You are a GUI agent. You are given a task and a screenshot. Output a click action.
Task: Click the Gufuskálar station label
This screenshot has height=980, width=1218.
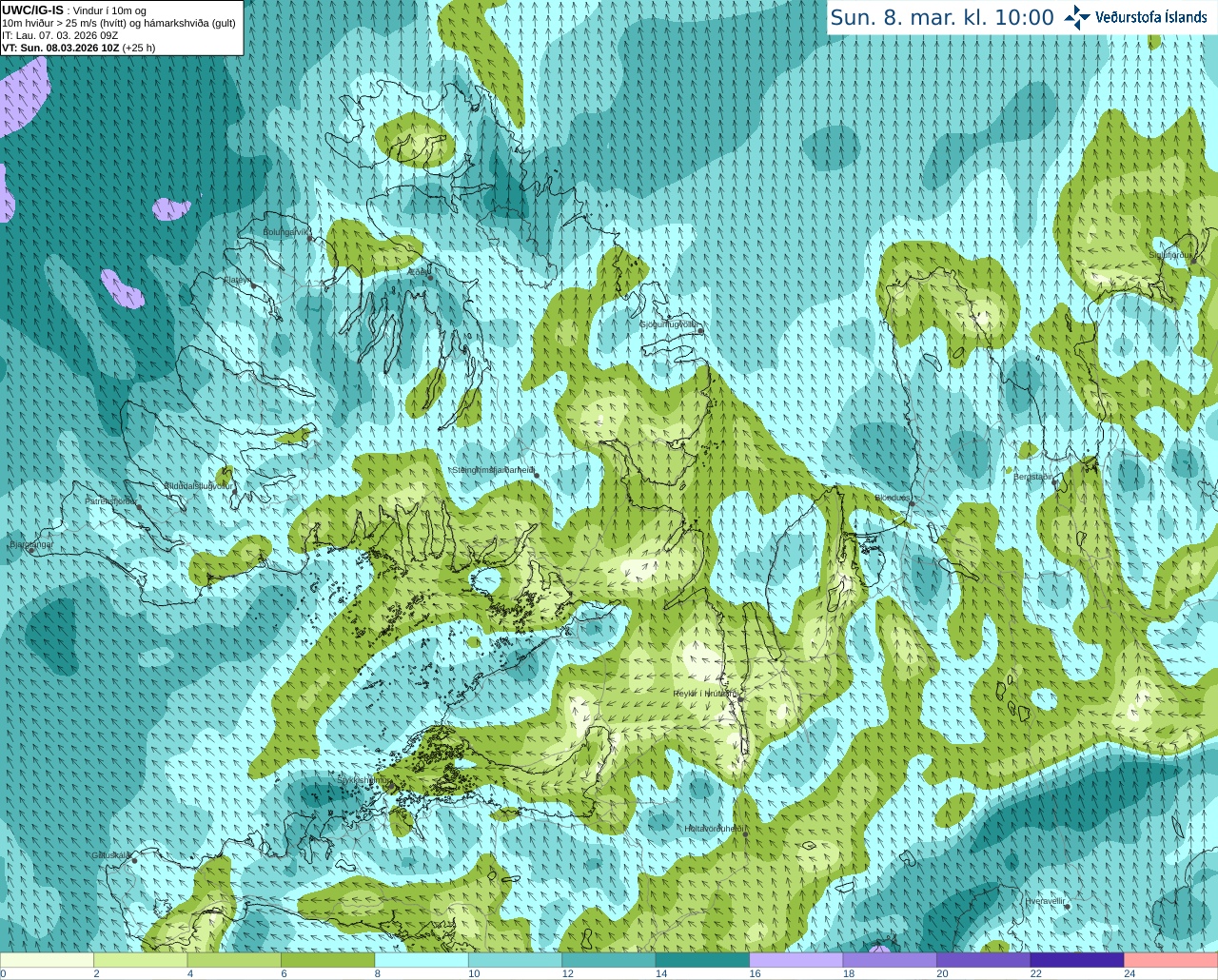110,855
